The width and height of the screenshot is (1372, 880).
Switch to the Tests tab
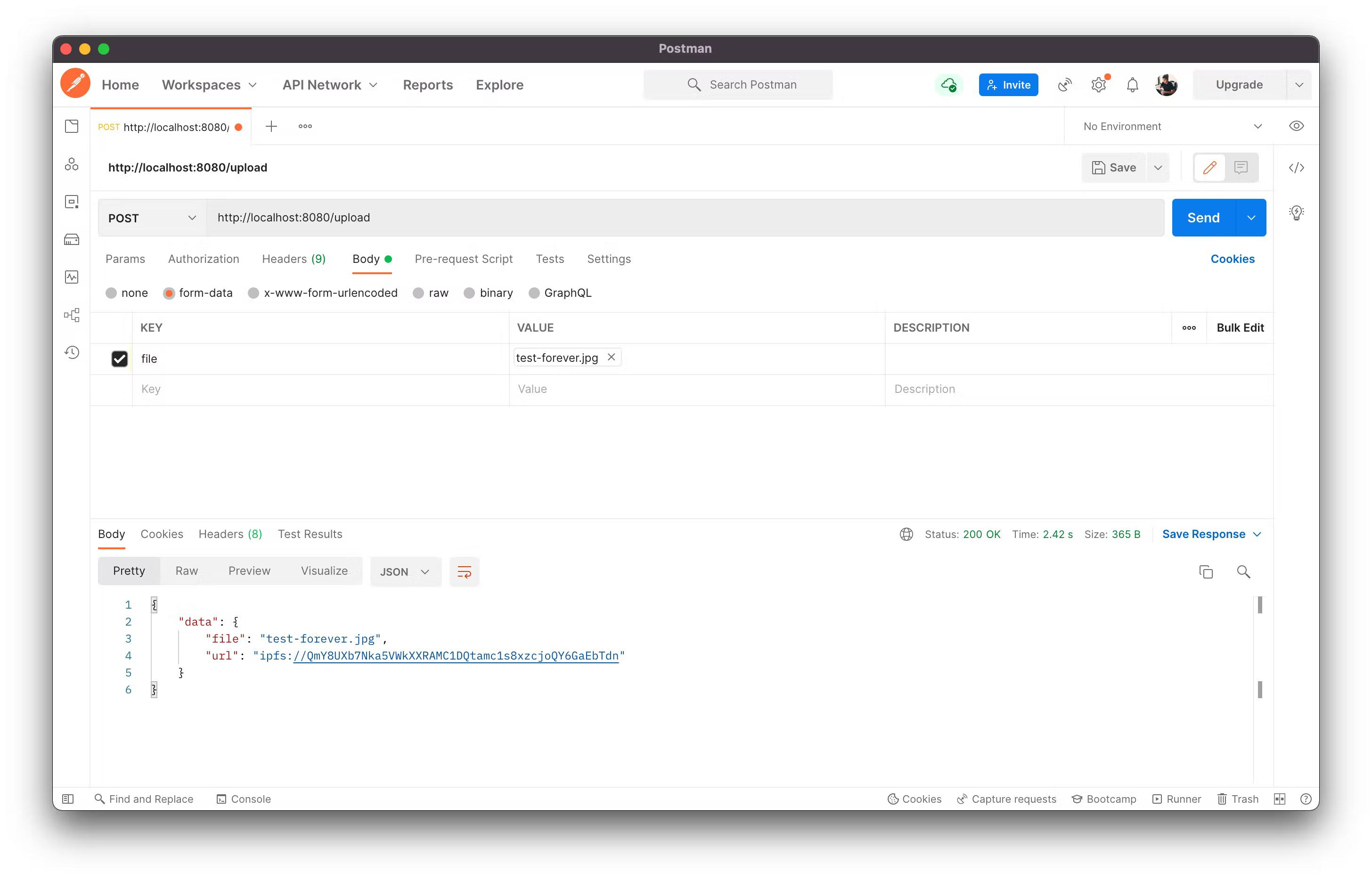pyautogui.click(x=550, y=259)
